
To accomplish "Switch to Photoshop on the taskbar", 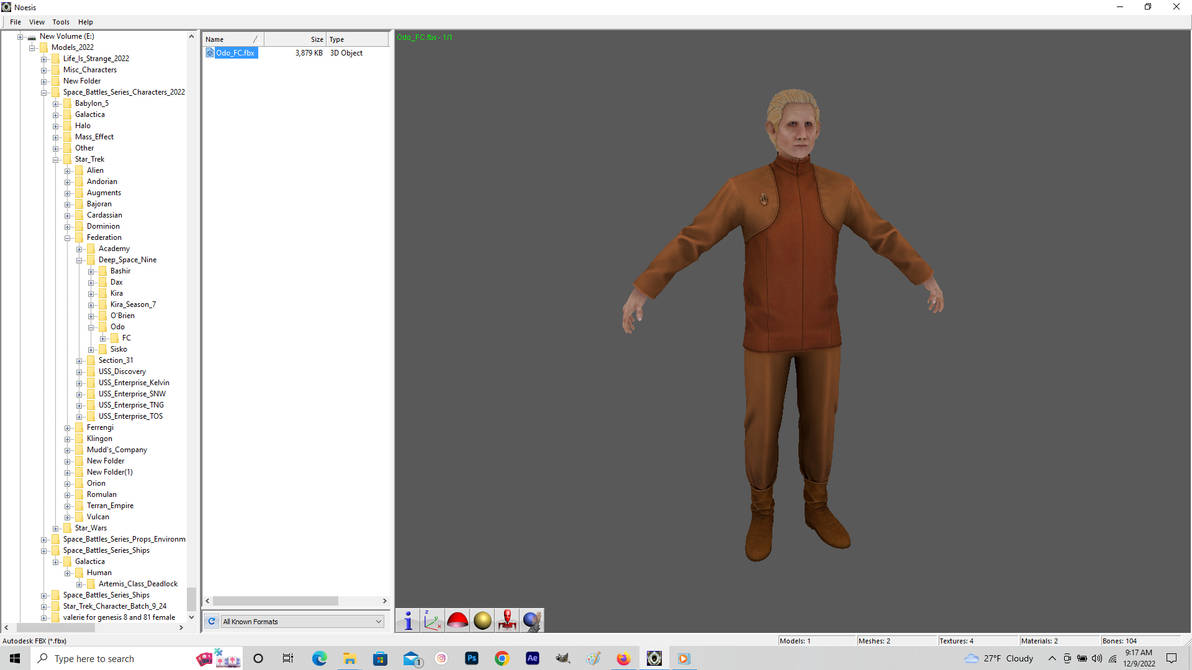I will tap(471, 659).
